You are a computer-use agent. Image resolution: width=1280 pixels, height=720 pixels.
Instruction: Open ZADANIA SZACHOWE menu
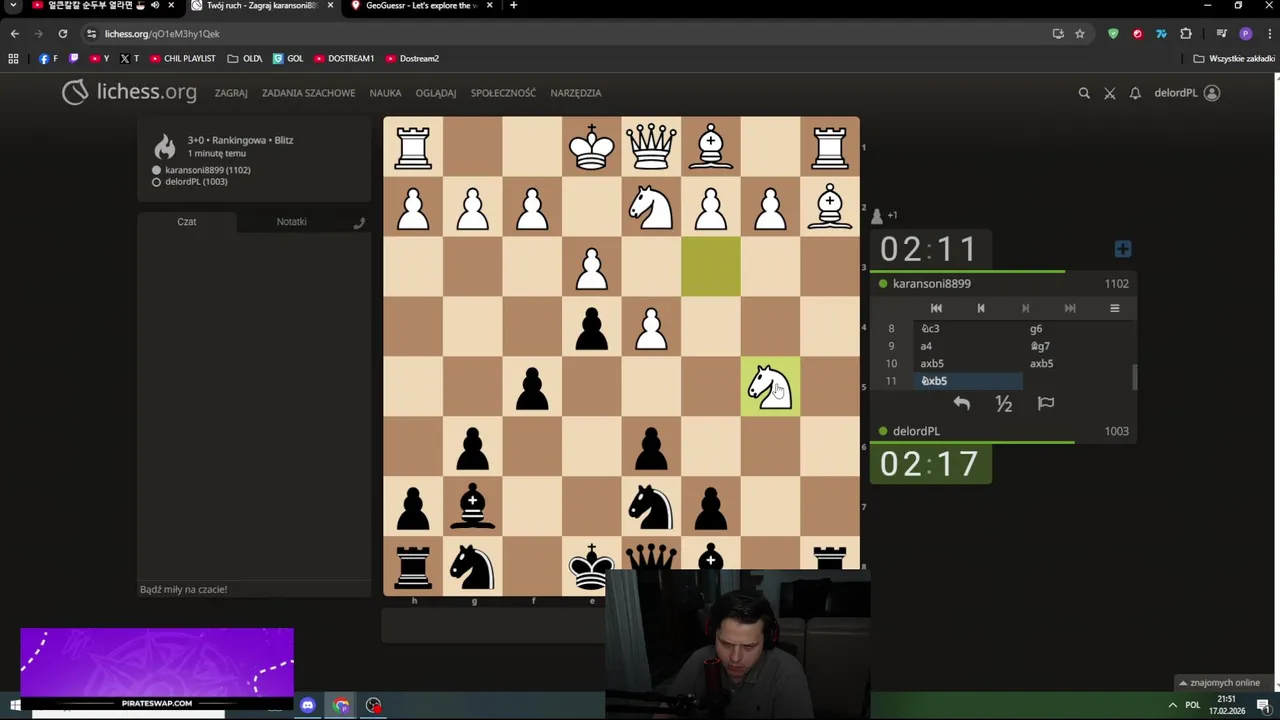pos(308,93)
